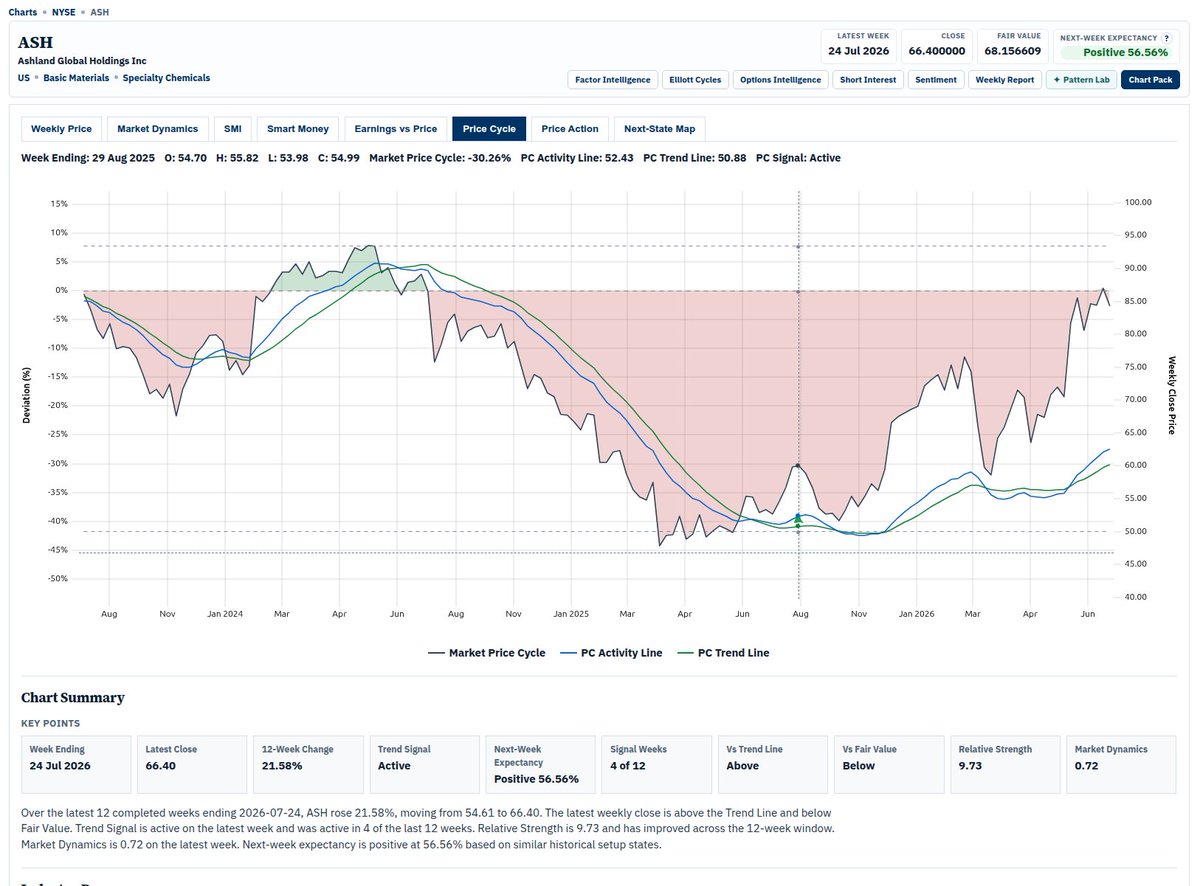Image resolution: width=1200 pixels, height=886 pixels.
Task: Click the Market Price Cycle -30.26% readout
Action: point(440,158)
